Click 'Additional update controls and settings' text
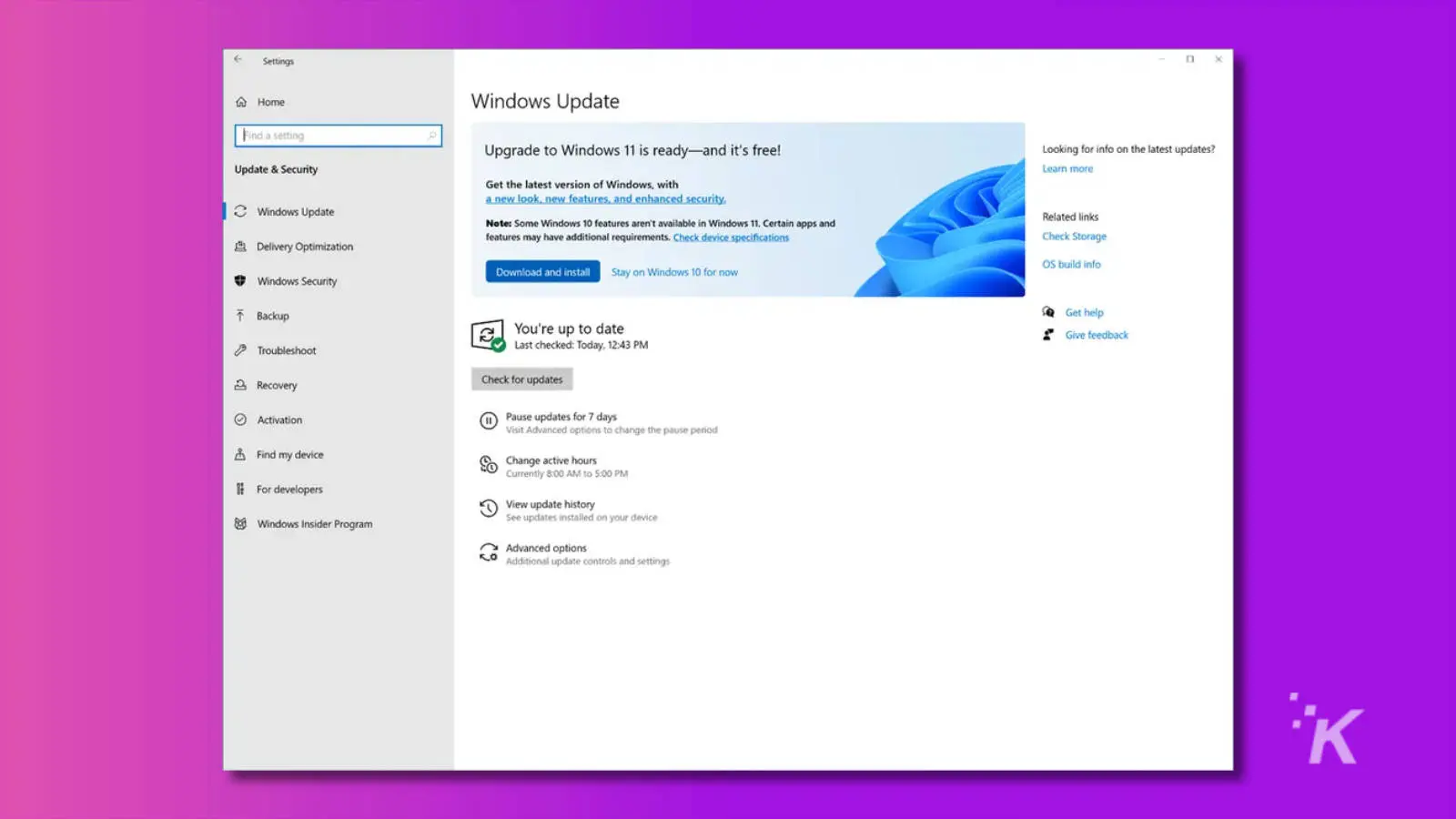Viewport: 1456px width, 819px height. (x=588, y=561)
